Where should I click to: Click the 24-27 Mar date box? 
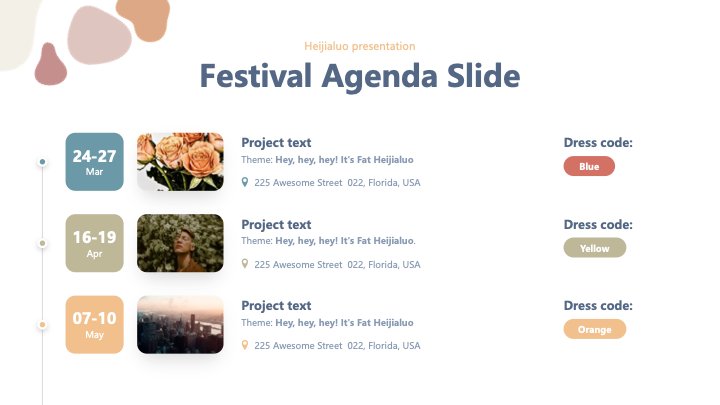(x=95, y=162)
